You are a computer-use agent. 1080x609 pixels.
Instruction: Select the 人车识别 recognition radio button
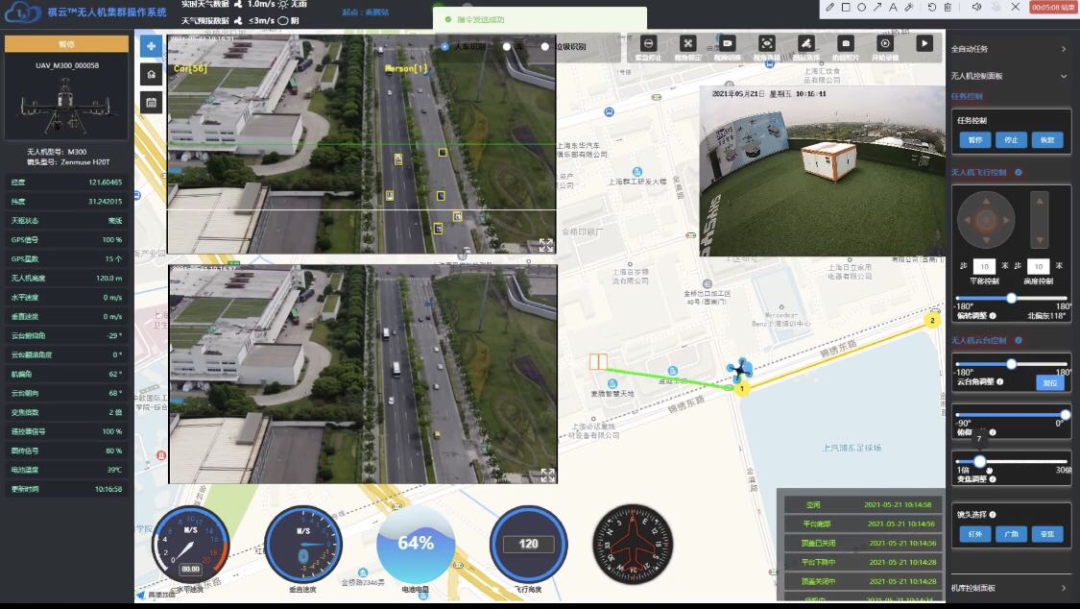444,47
